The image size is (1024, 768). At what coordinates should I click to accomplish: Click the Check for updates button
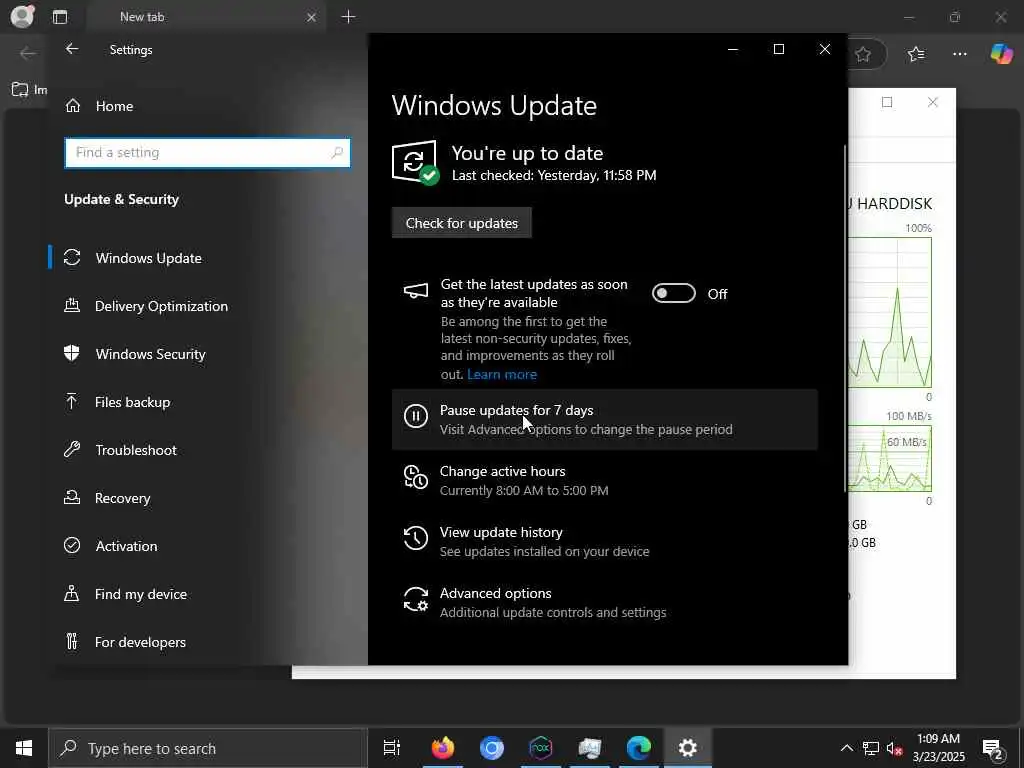tap(462, 223)
